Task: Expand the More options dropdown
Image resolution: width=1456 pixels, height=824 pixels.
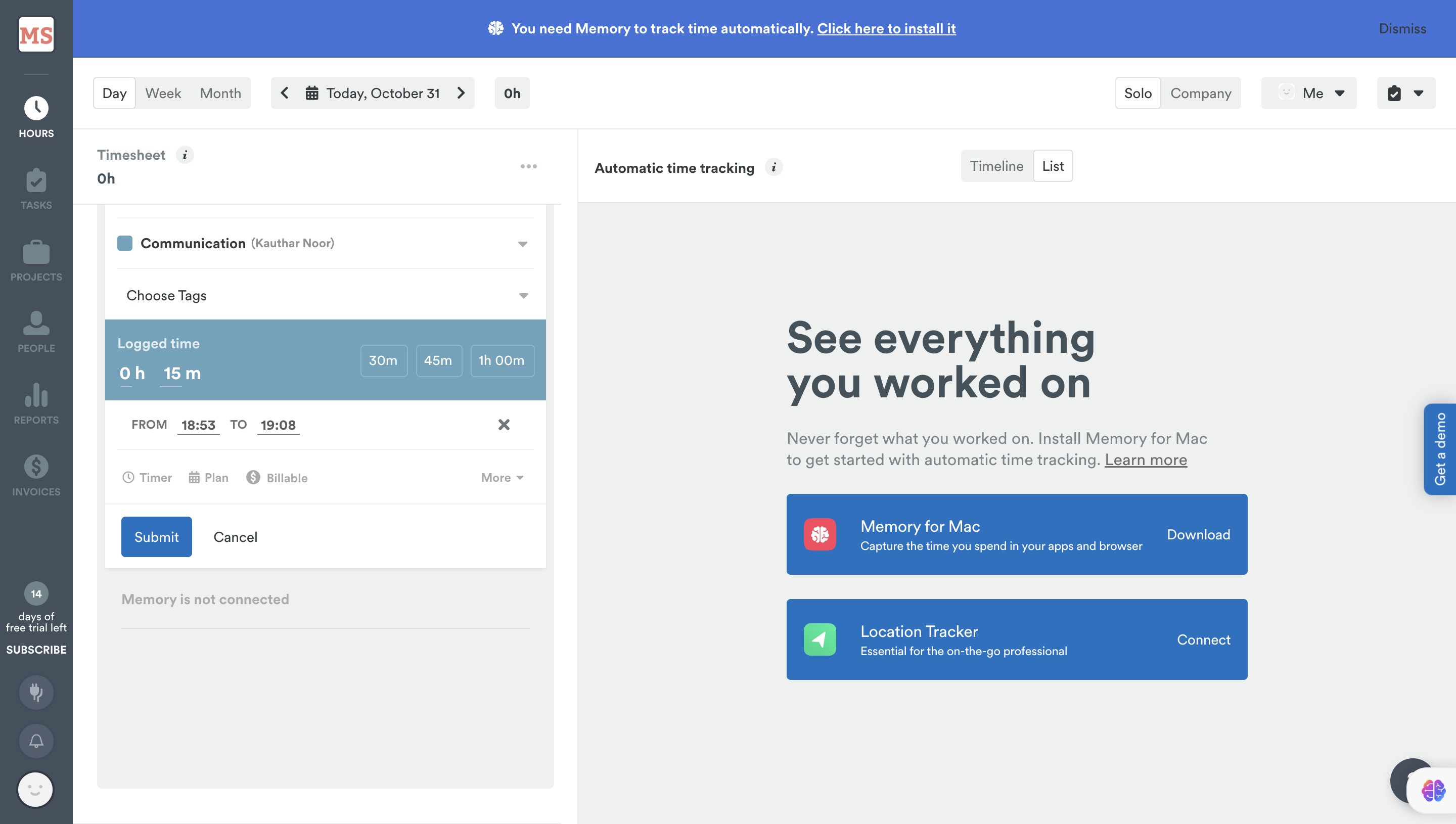Action: click(502, 478)
